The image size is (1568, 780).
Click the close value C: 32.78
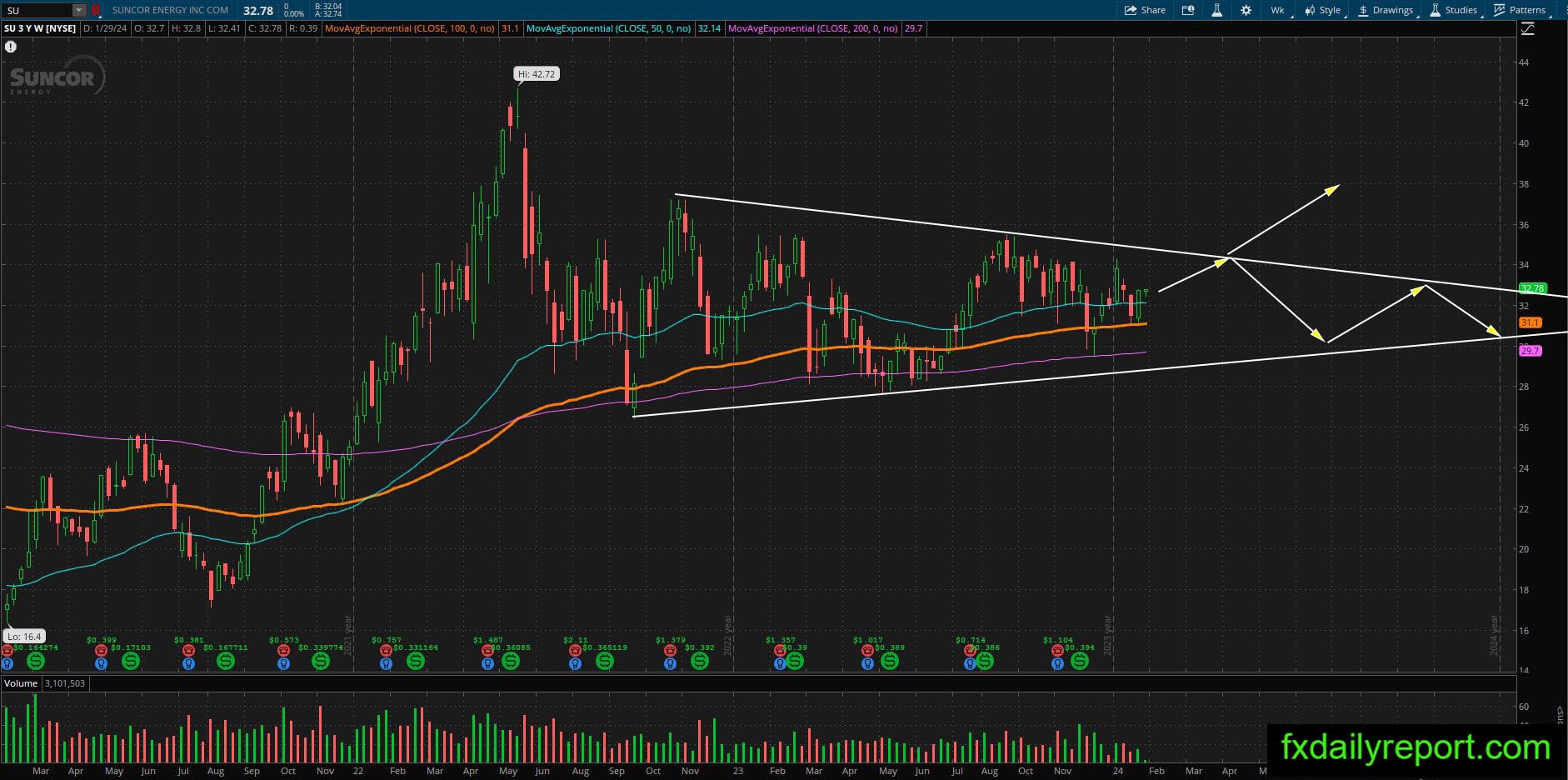click(x=266, y=28)
